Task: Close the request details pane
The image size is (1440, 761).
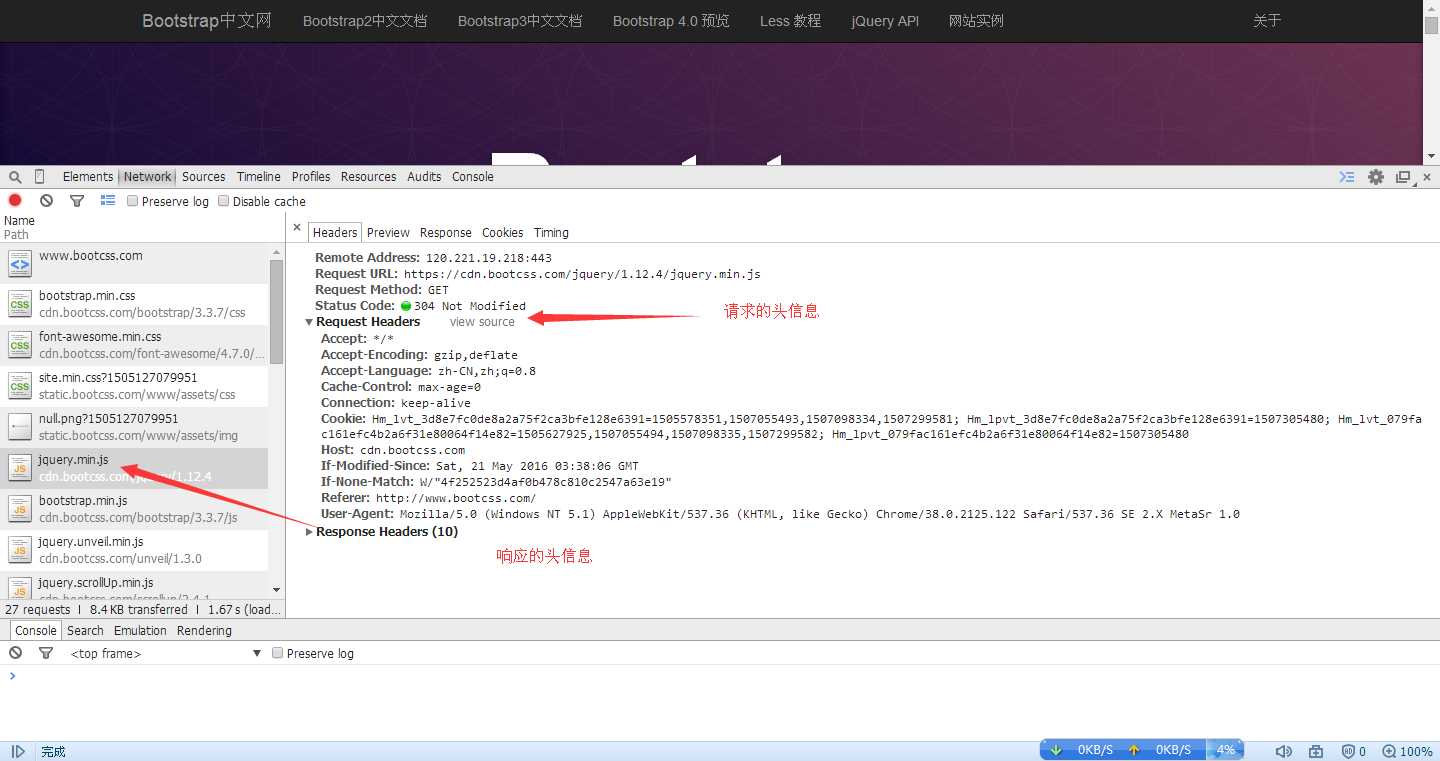Action: 297,228
